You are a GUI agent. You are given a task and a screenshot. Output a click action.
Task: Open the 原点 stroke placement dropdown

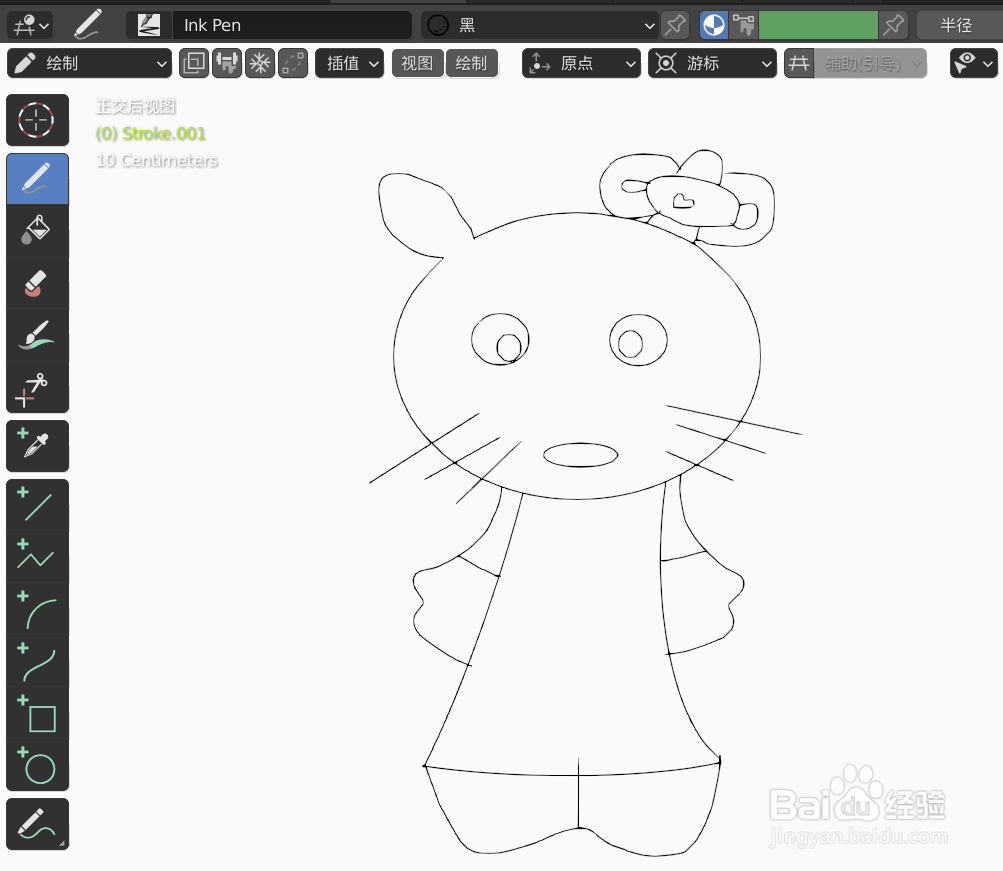(581, 63)
